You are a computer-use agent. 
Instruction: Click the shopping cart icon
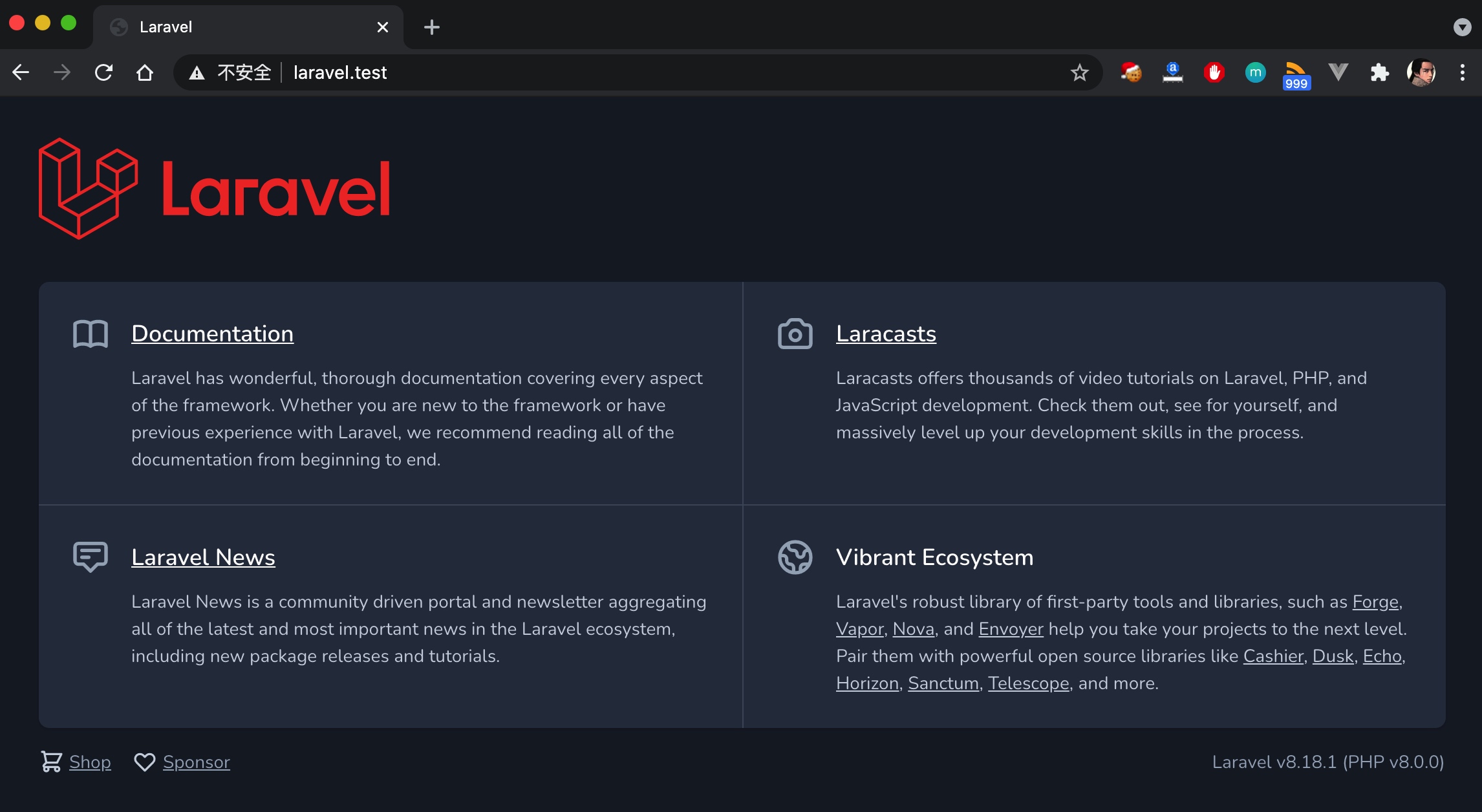52,762
